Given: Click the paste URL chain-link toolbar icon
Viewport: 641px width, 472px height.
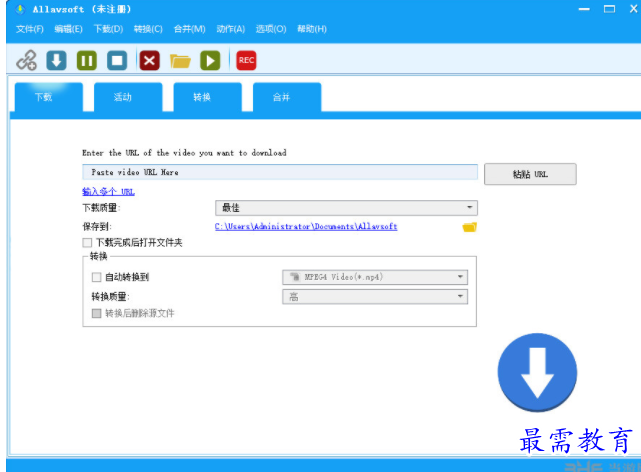Looking at the screenshot, I should (x=27, y=60).
